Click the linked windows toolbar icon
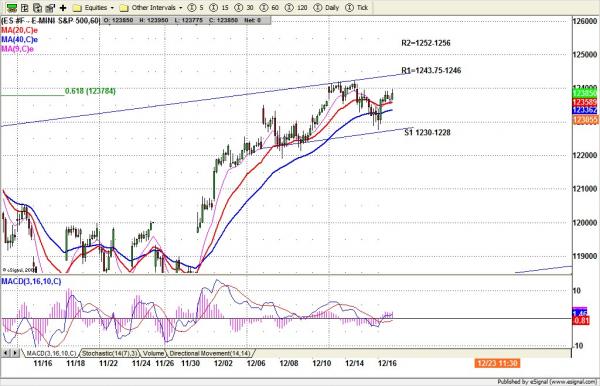This screenshot has width=600, height=386. pyautogui.click(x=50, y=8)
